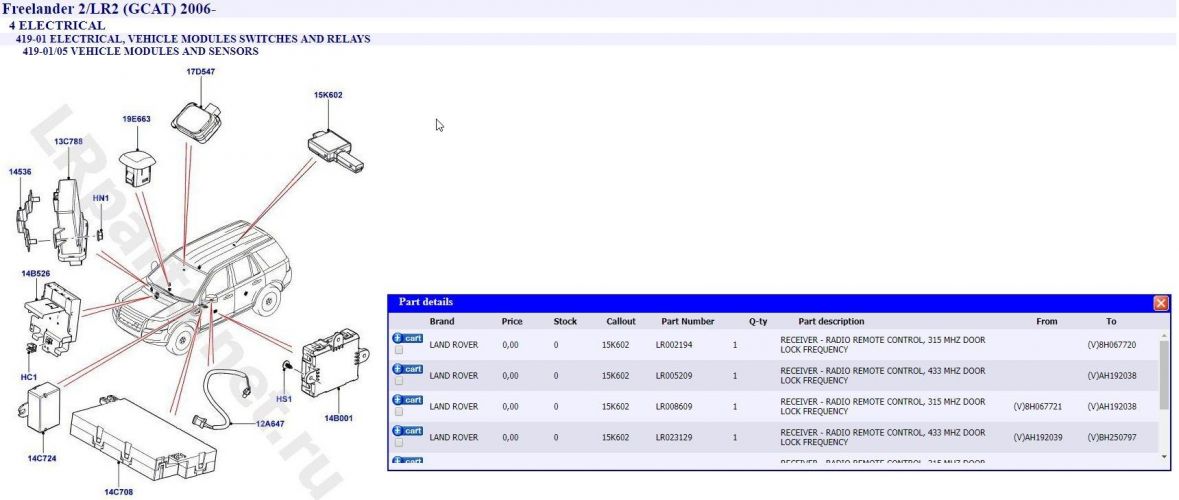
Task: Select callout HS1 in the diagram
Action: 283,398
